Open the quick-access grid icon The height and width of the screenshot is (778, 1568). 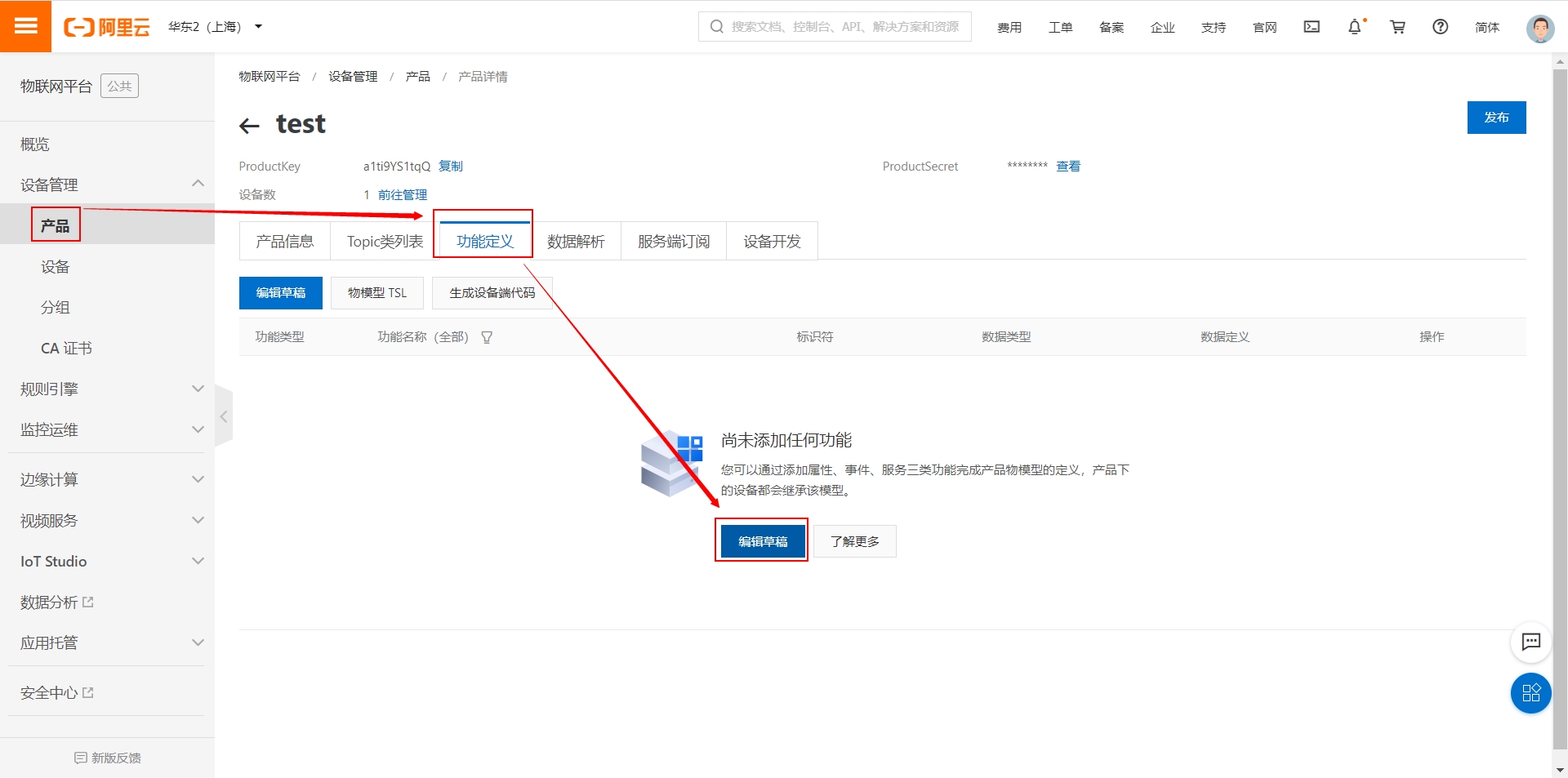coord(1531,693)
